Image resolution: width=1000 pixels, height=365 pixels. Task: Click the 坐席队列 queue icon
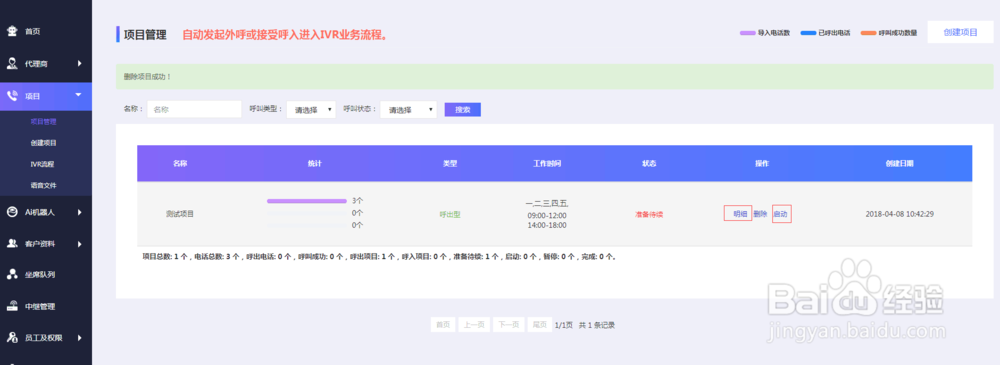(x=12, y=274)
